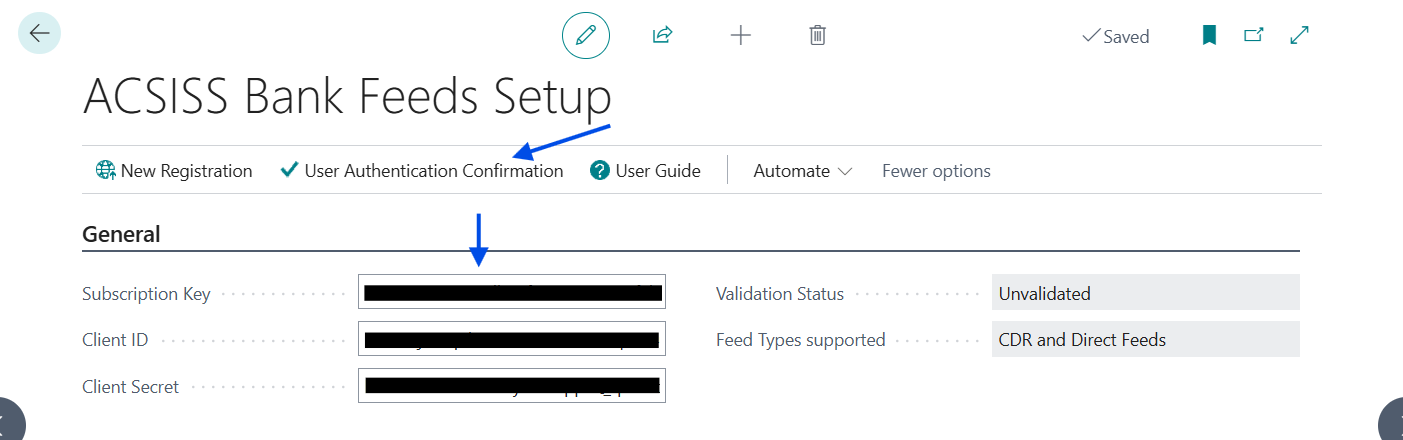This screenshot has width=1403, height=440.
Task: Click Fewer options link
Action: (x=936, y=171)
